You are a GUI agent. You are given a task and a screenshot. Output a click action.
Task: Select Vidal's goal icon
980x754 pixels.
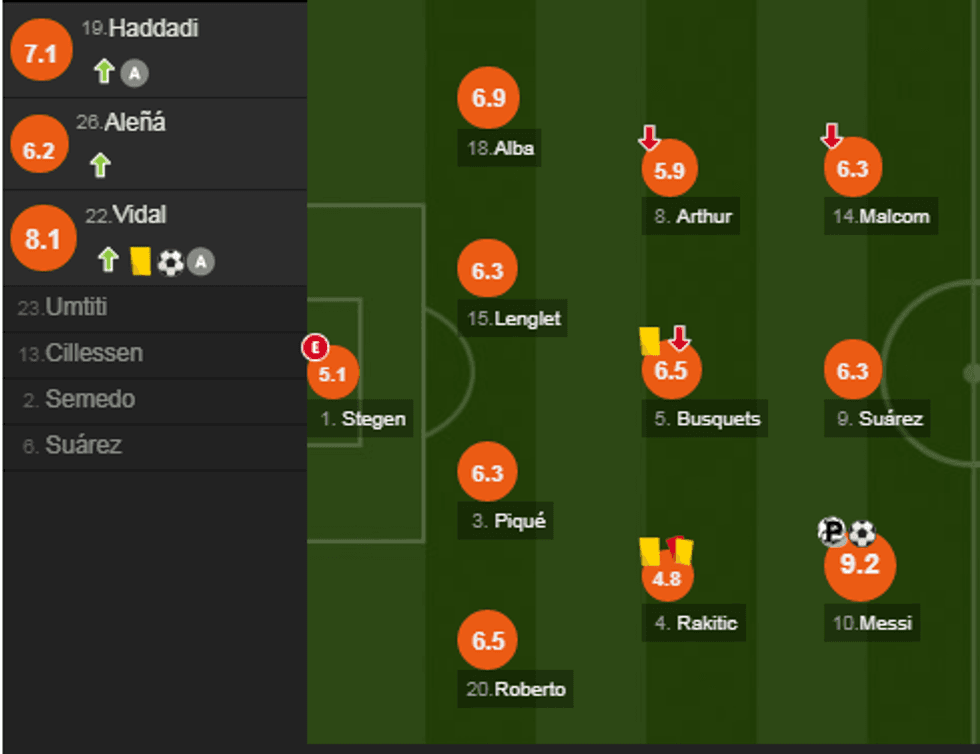pos(170,262)
